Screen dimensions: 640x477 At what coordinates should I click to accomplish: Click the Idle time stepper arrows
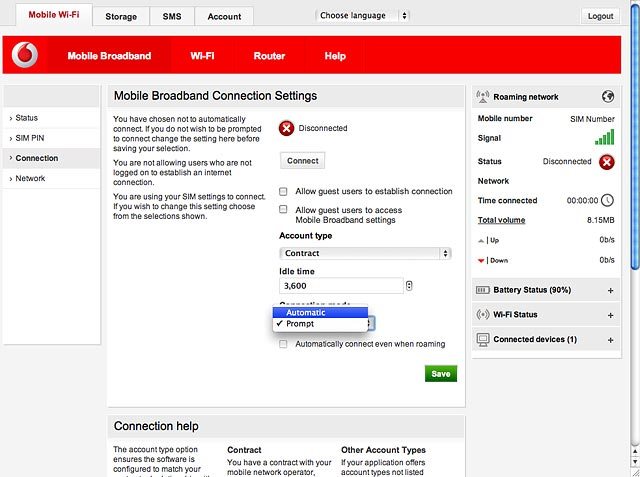pos(409,286)
